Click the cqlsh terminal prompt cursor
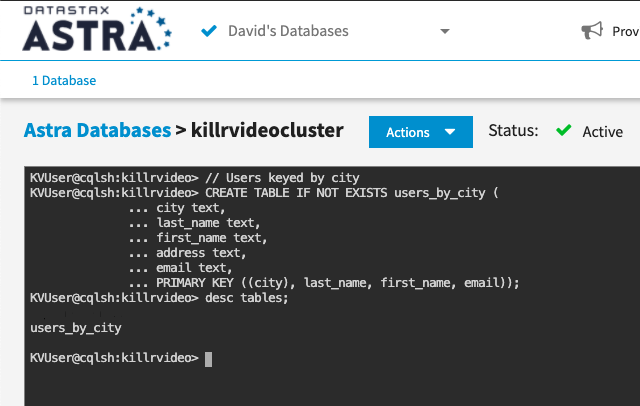Viewport: 640px width, 406px height. click(x=208, y=359)
